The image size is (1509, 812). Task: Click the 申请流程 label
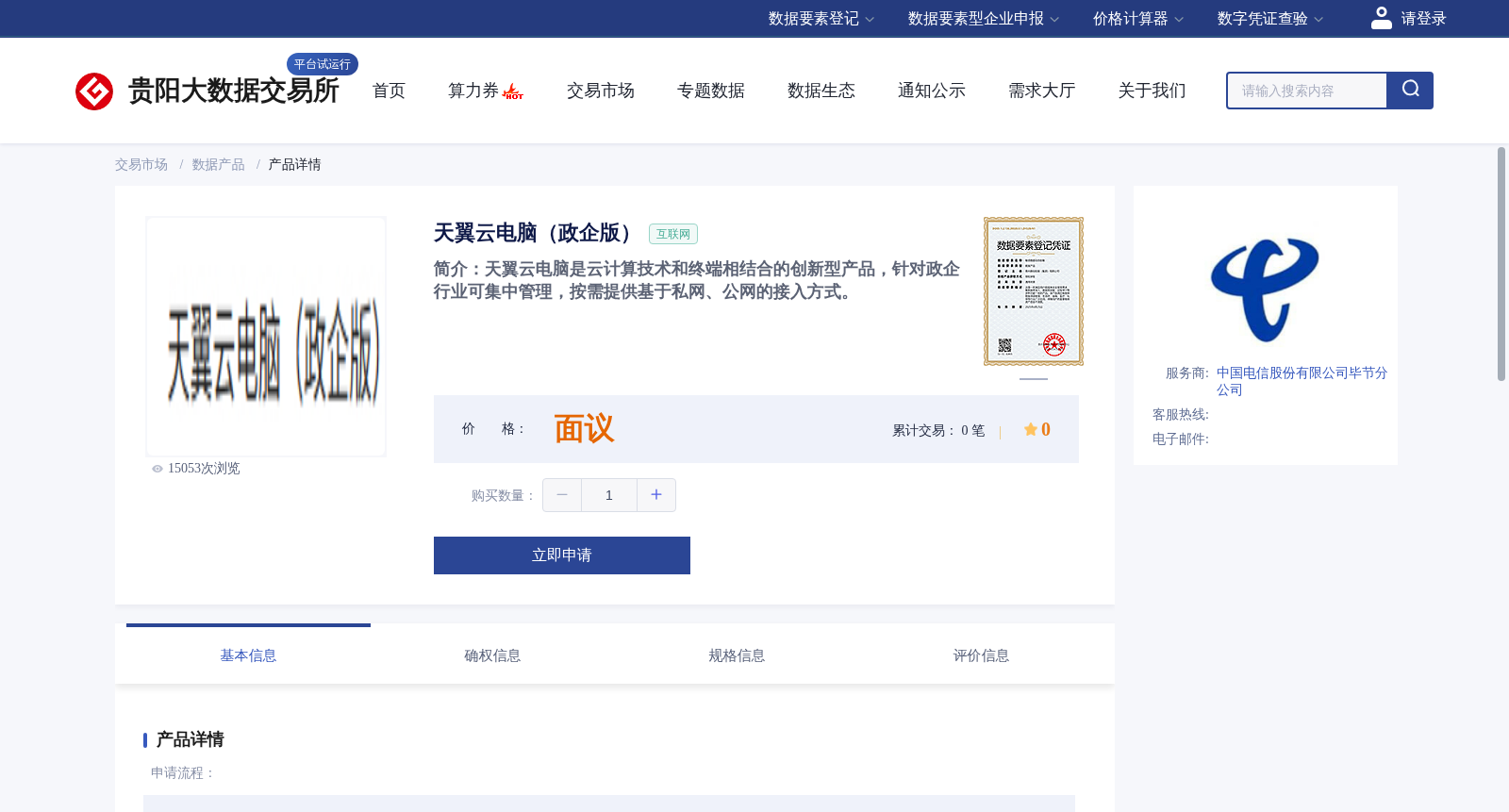(183, 773)
